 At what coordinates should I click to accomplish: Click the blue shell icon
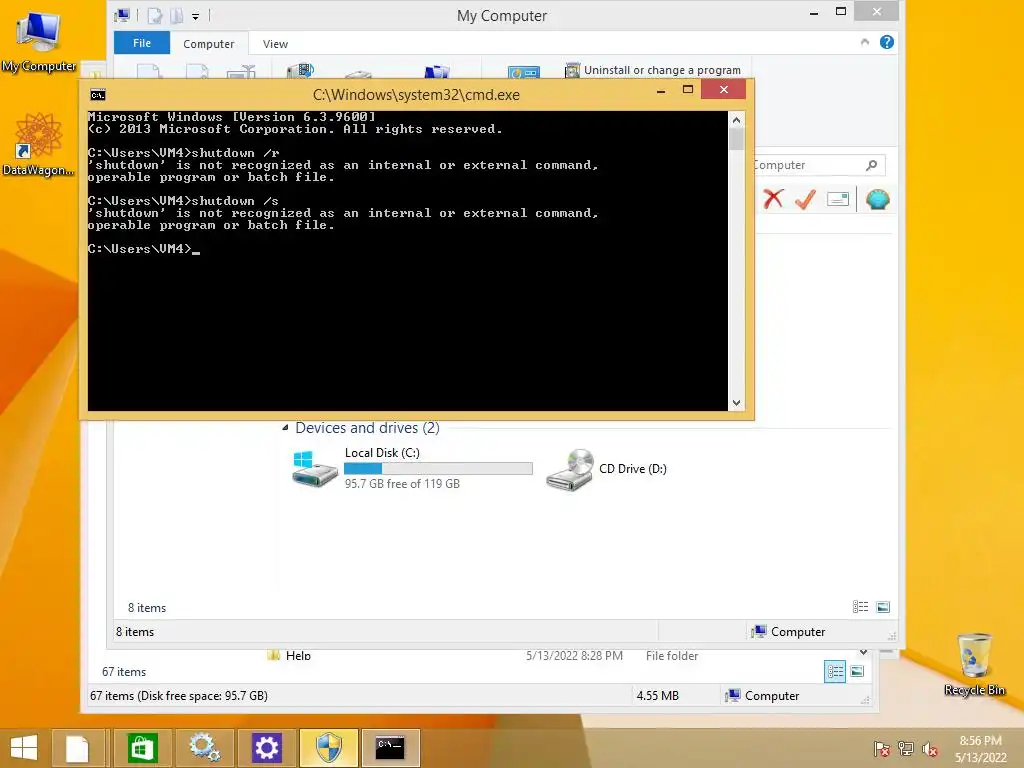tap(877, 199)
